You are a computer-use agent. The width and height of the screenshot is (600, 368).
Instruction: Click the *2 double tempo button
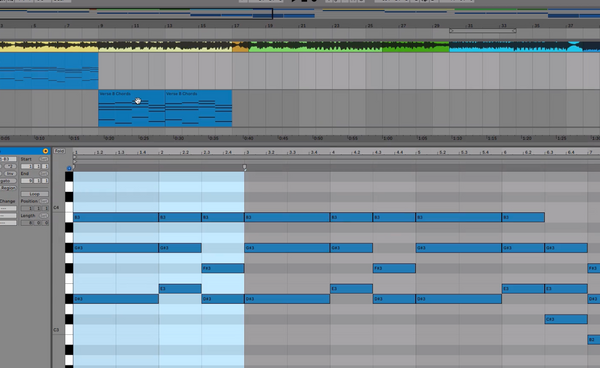tap(10, 166)
